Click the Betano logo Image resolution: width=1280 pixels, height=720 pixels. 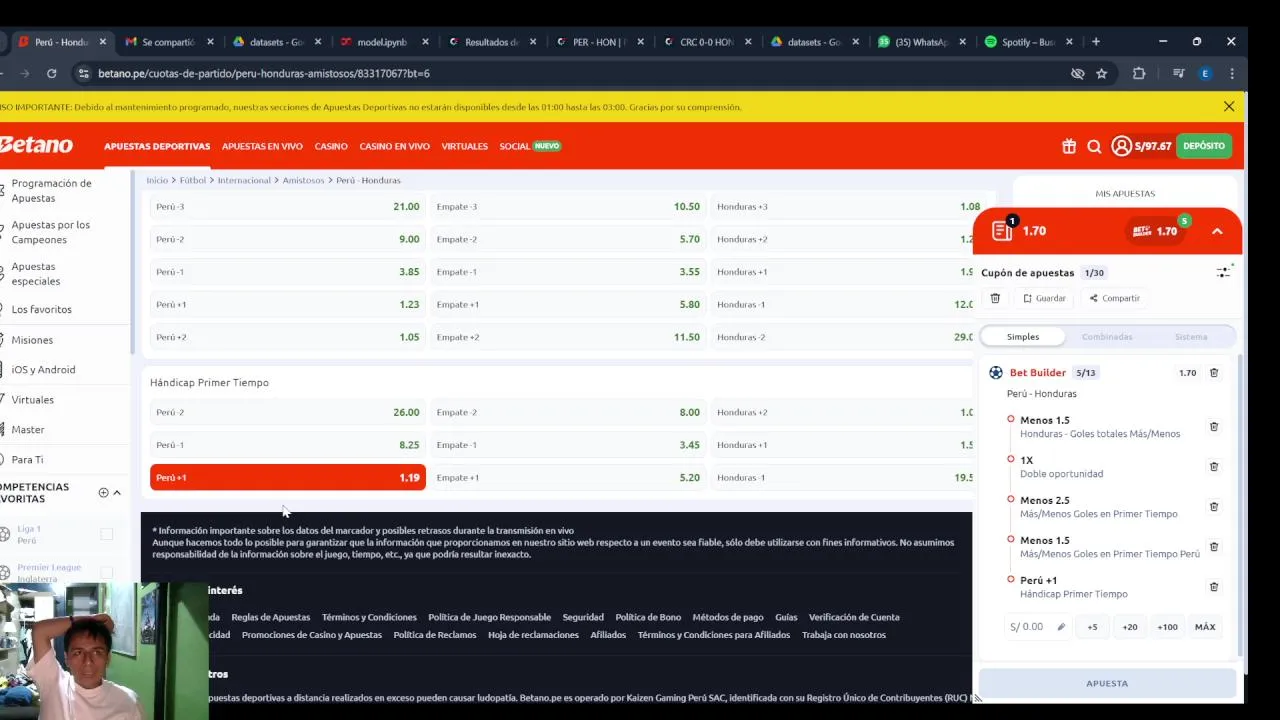coord(36,146)
